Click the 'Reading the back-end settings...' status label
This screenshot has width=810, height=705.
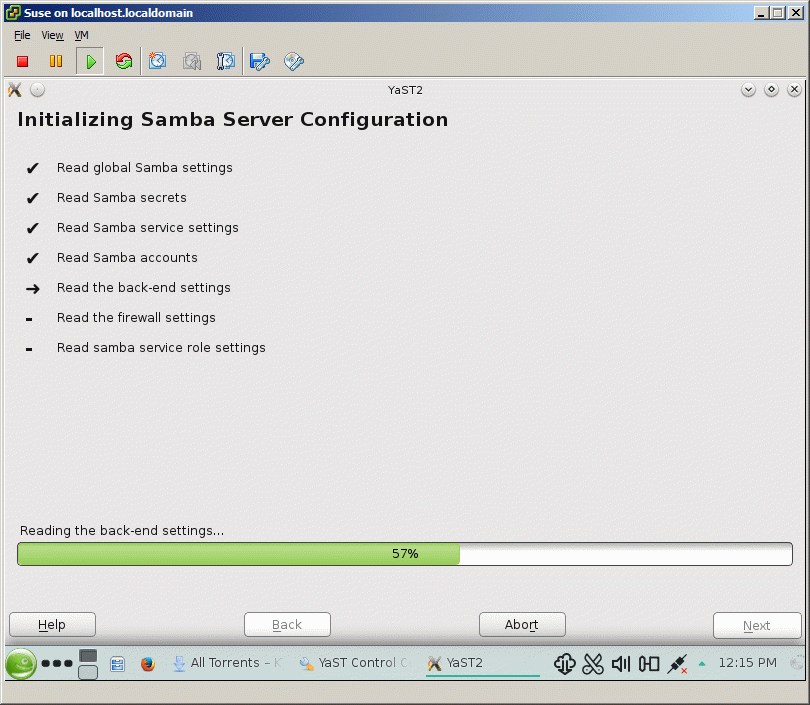click(122, 531)
